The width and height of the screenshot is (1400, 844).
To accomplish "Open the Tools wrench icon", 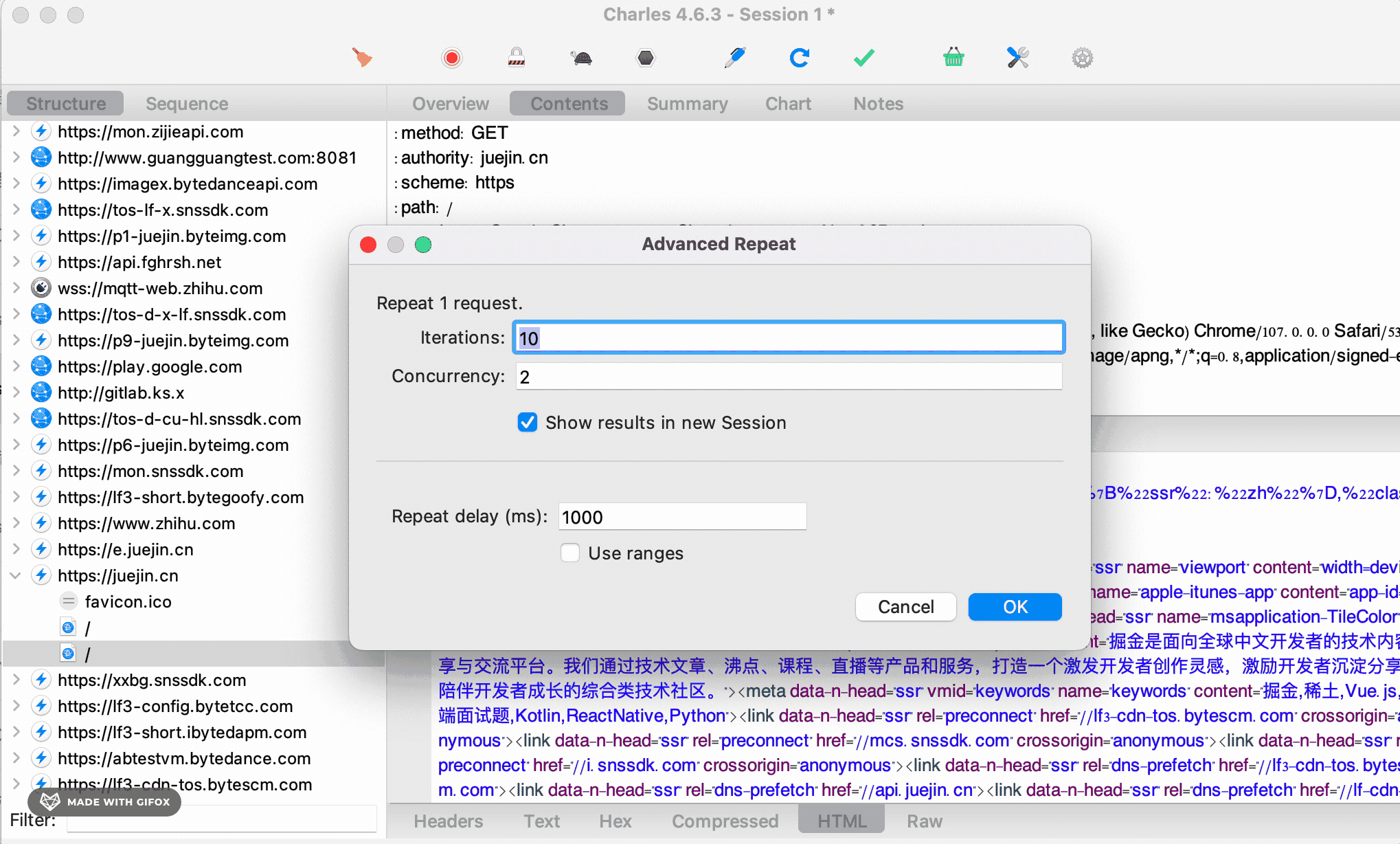I will pos(1017,58).
